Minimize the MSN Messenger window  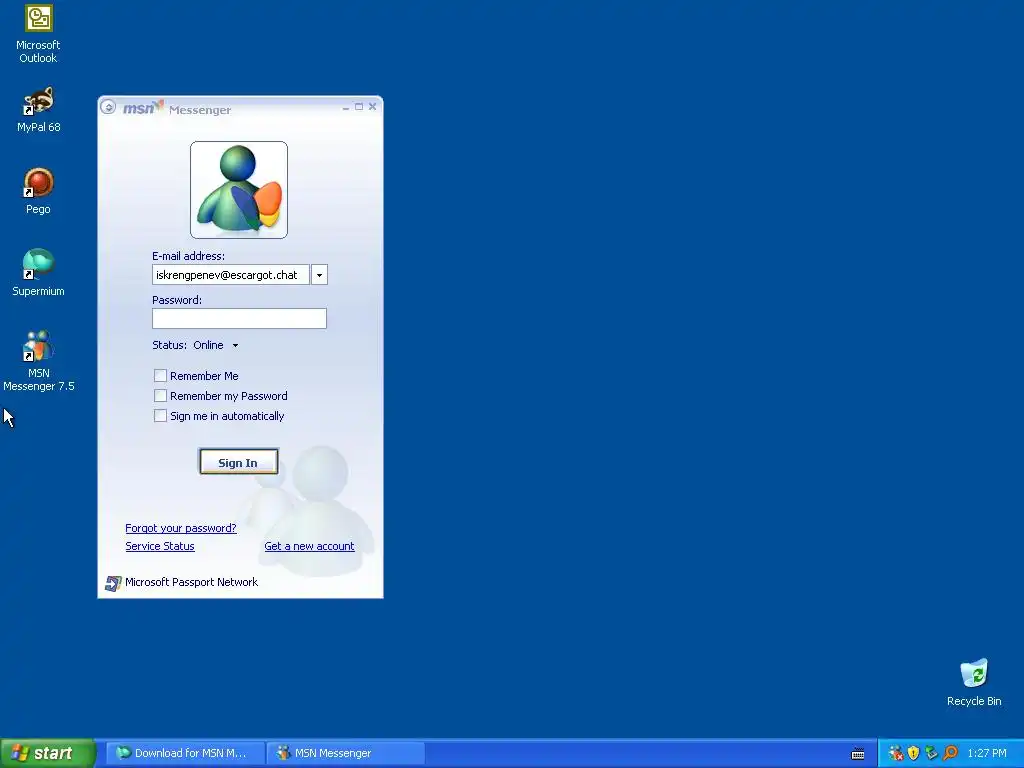(345, 107)
